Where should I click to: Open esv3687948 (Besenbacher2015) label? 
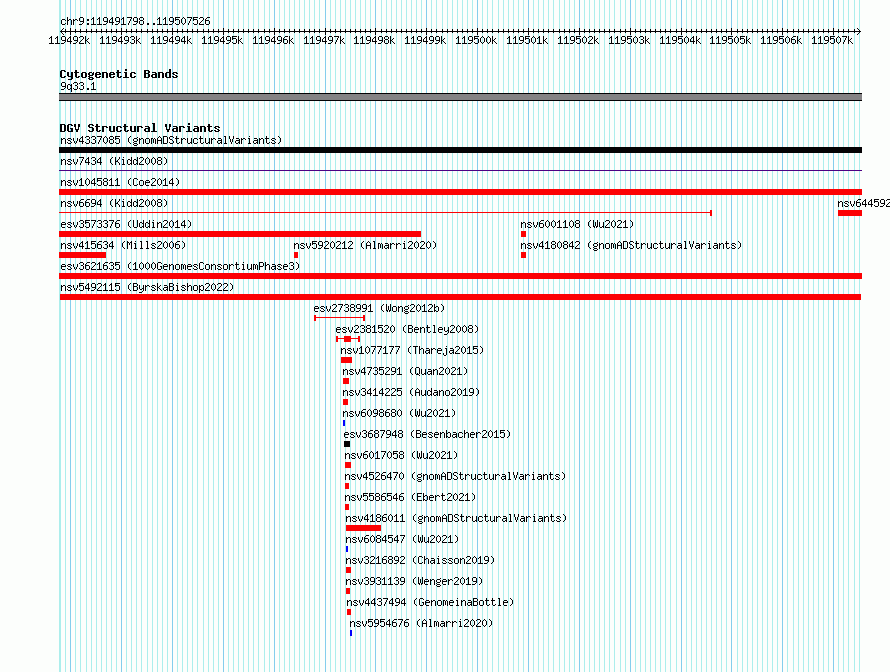427,434
